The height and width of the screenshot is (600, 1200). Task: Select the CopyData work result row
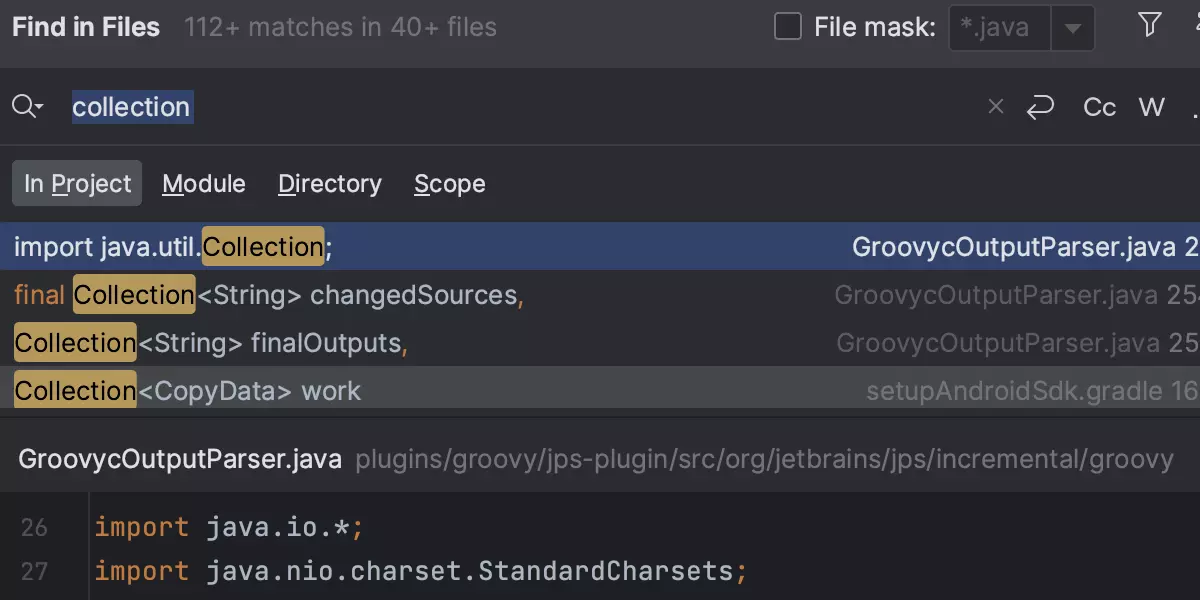tap(400, 390)
